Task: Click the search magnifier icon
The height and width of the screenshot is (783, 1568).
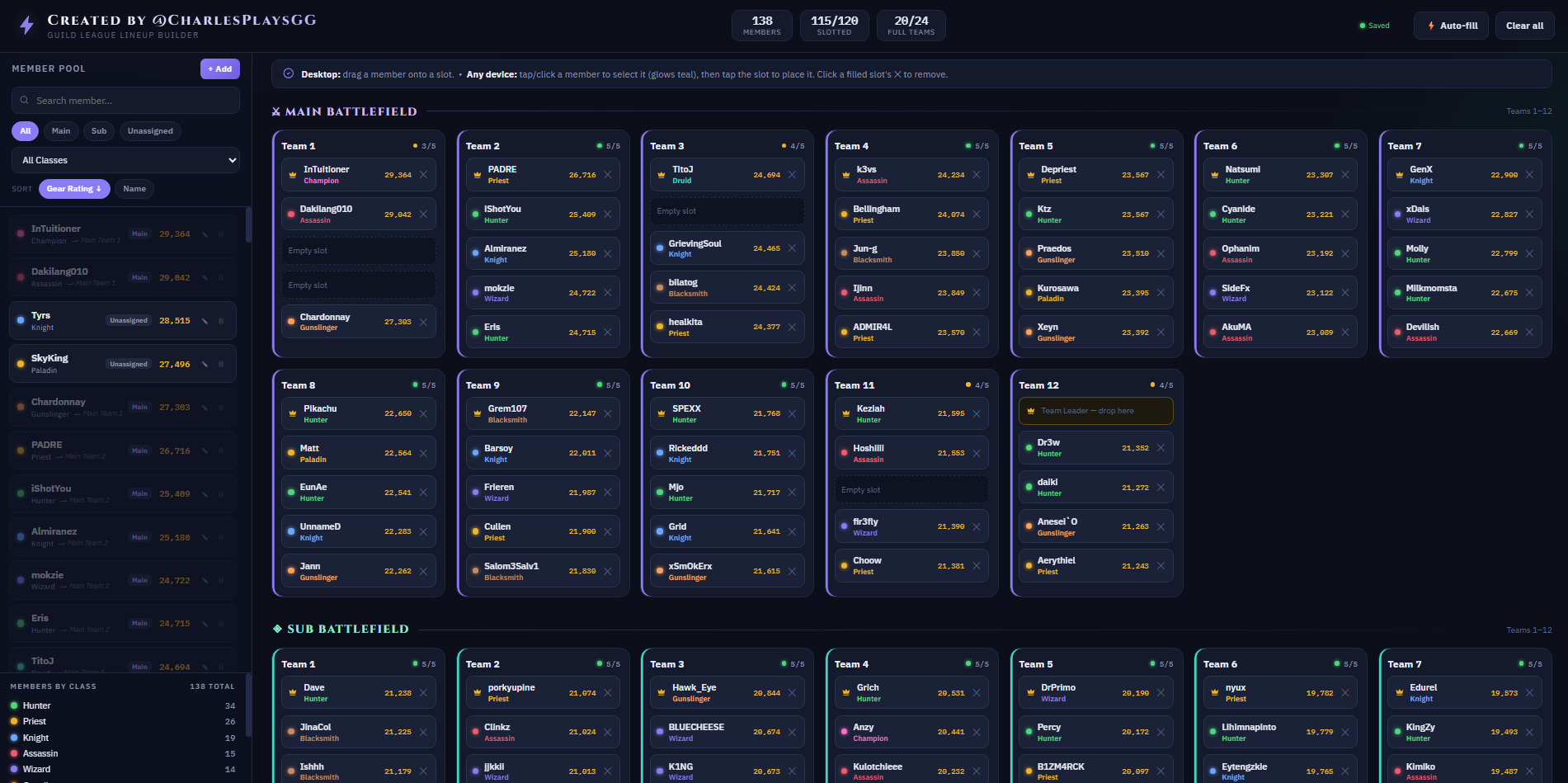Action: (x=25, y=101)
